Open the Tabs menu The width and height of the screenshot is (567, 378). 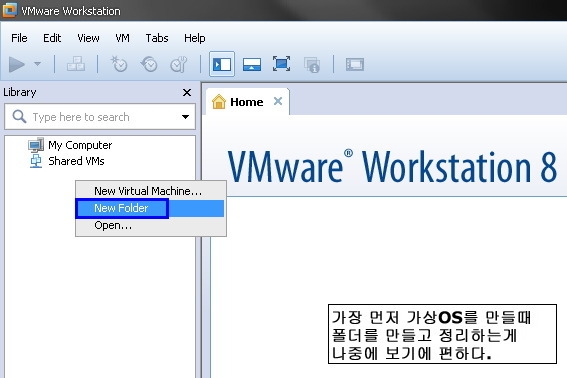157,38
